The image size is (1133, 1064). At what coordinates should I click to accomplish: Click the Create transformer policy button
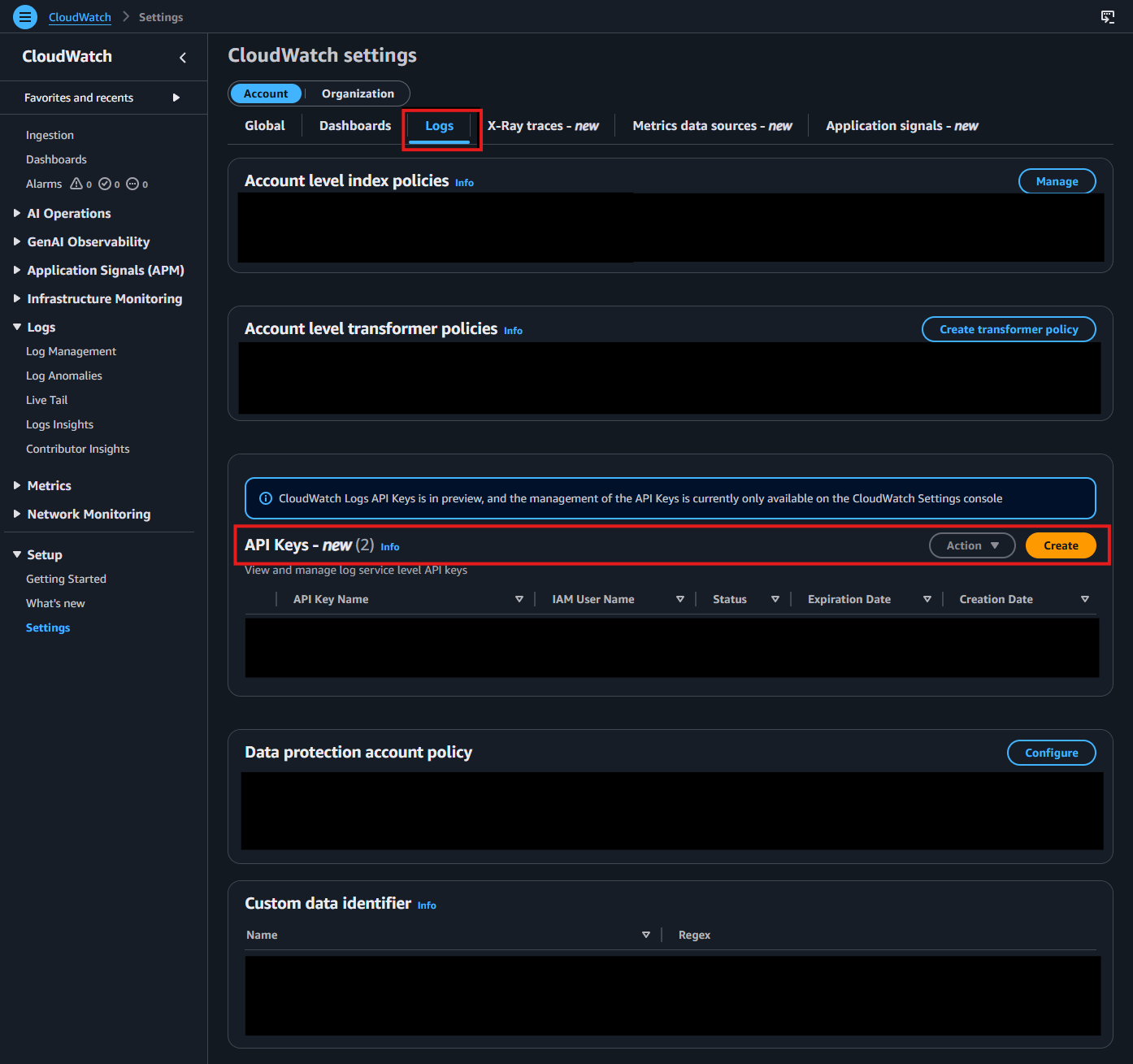(x=1008, y=329)
